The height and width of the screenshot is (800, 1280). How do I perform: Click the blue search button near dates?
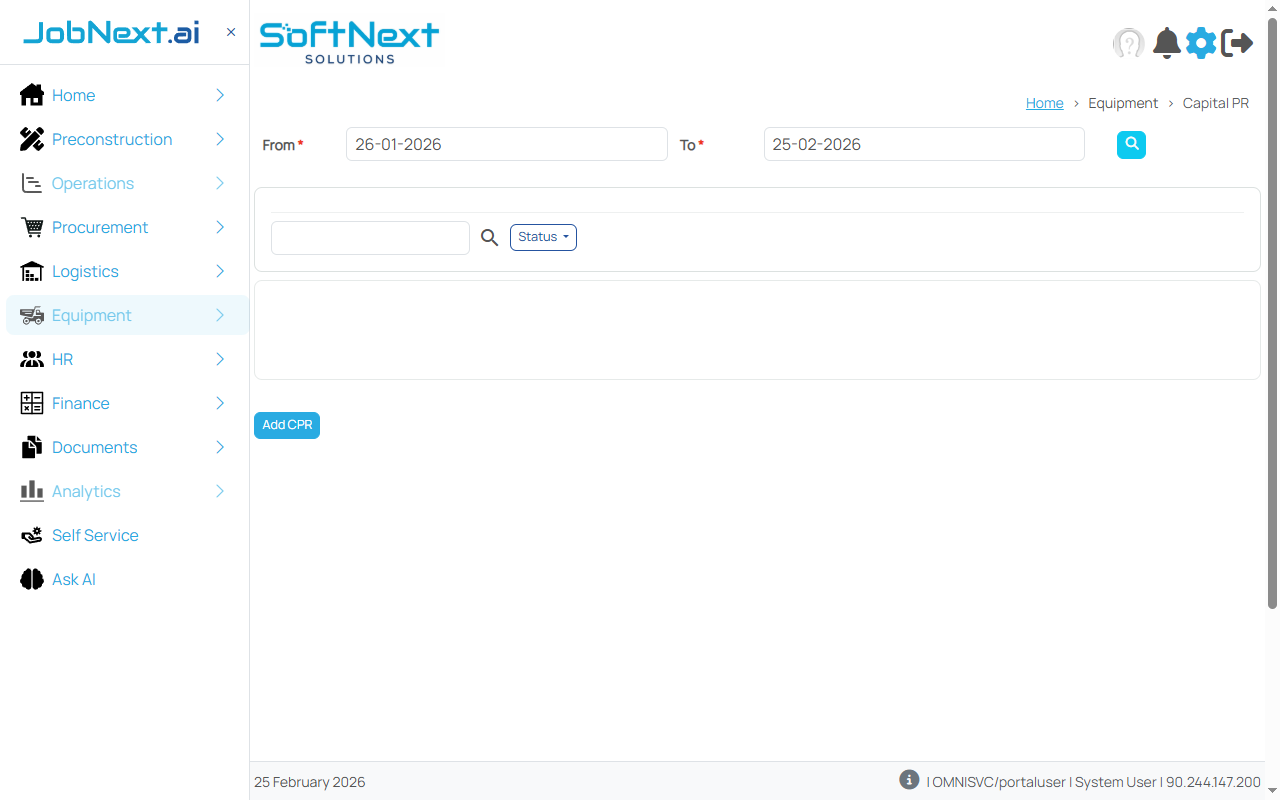click(x=1131, y=144)
